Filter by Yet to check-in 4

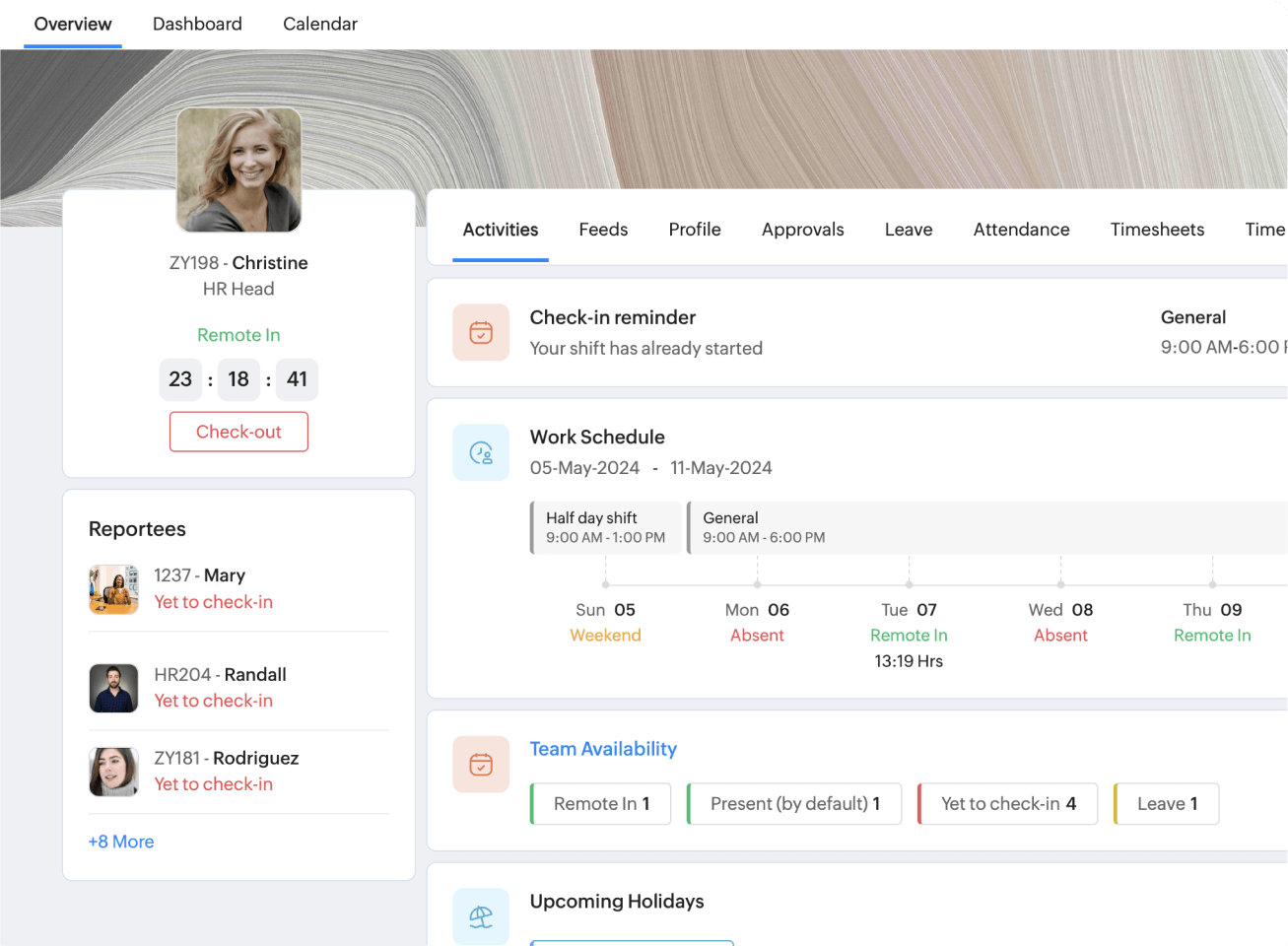[x=1007, y=804]
